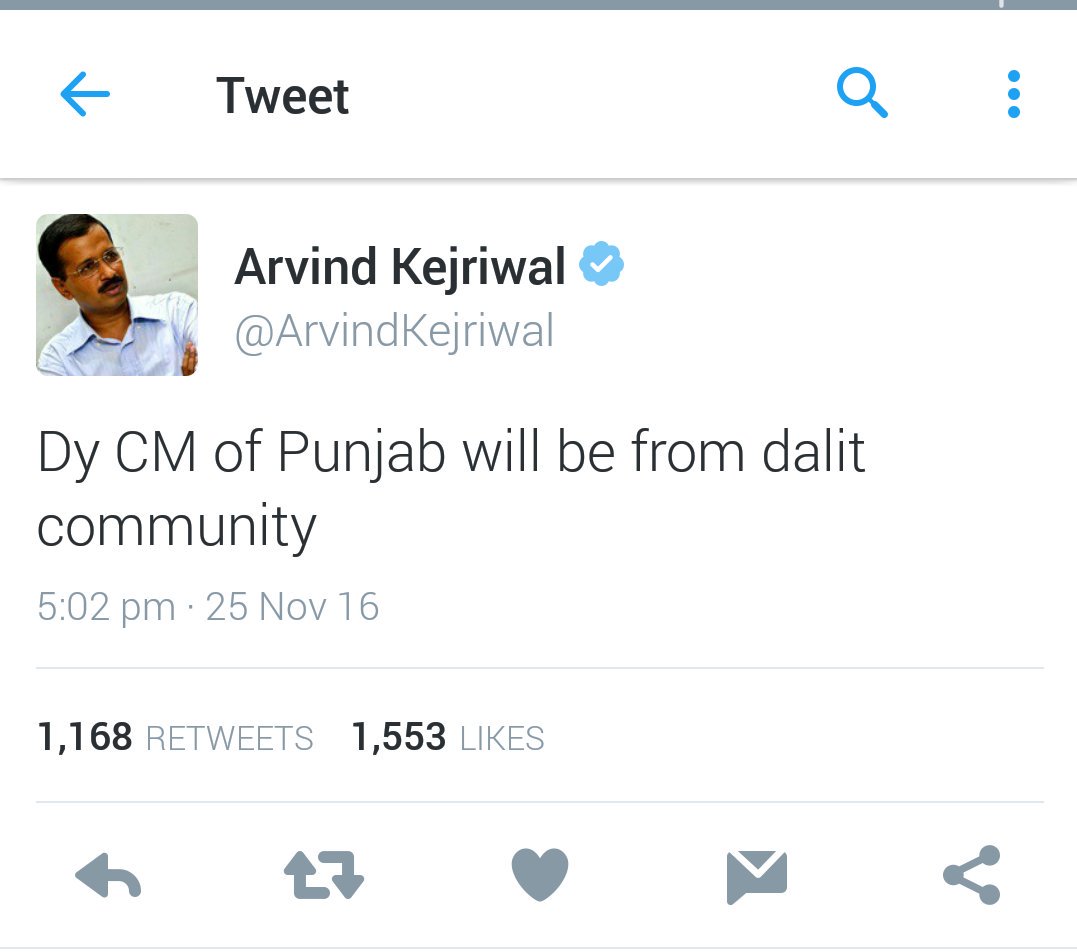This screenshot has width=1077, height=952.
Task: Share the tweet with share icon
Action: pyautogui.click(x=972, y=874)
